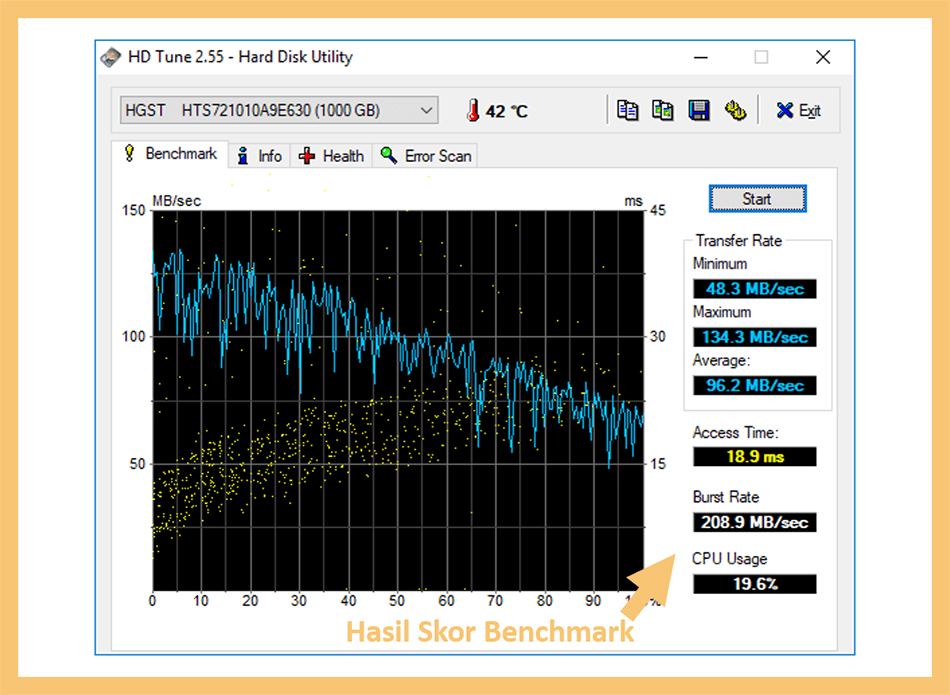Open the options gear icon
950x695 pixels.
pos(735,110)
